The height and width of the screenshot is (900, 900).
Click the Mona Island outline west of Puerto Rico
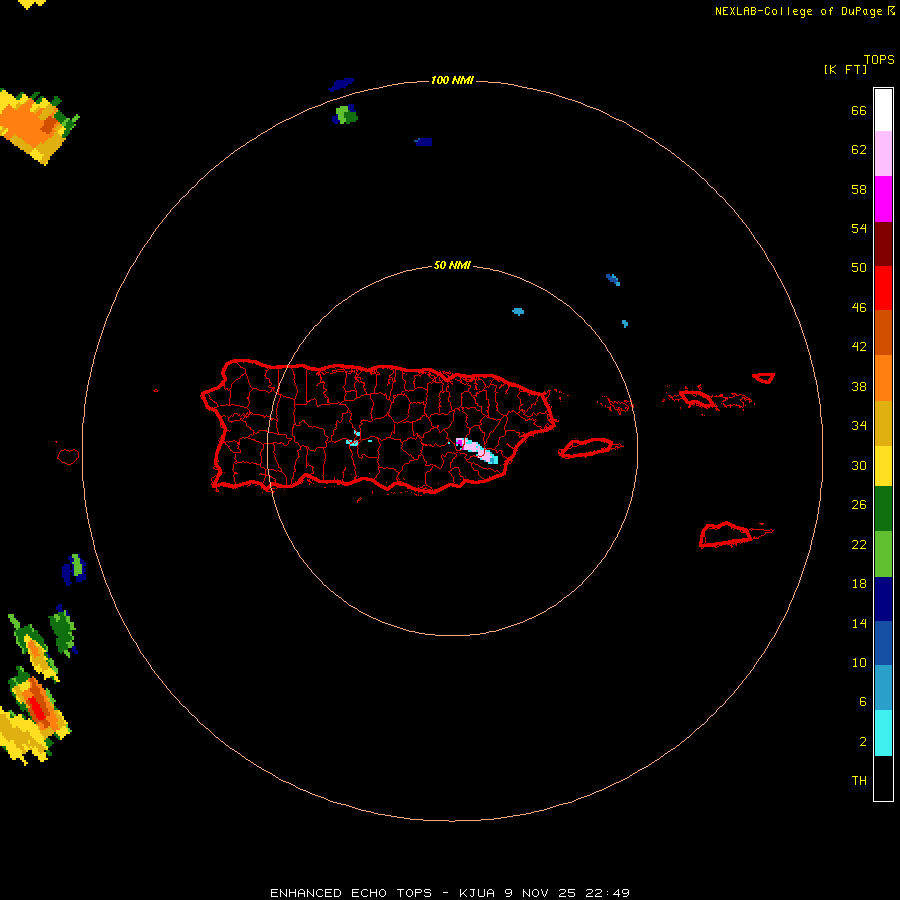pos(68,456)
